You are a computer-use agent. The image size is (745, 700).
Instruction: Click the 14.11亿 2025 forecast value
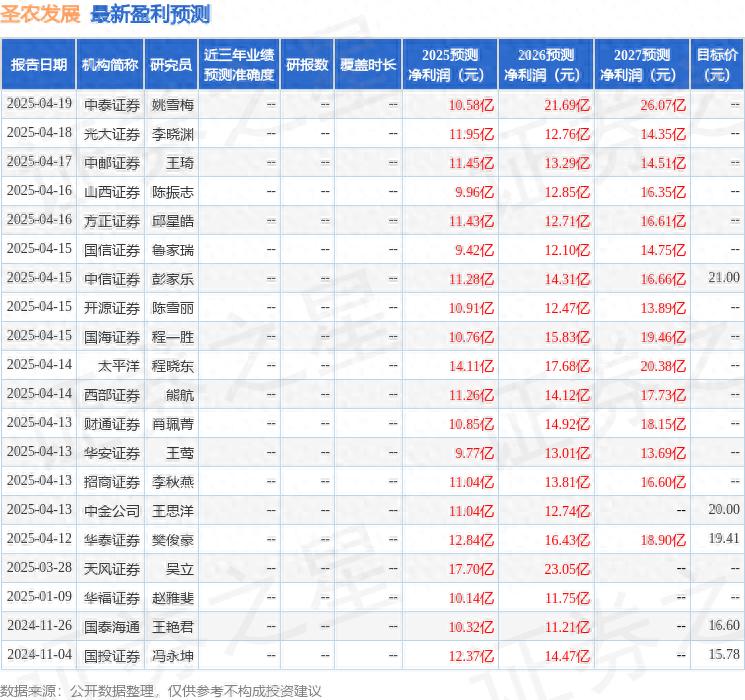tap(471, 366)
